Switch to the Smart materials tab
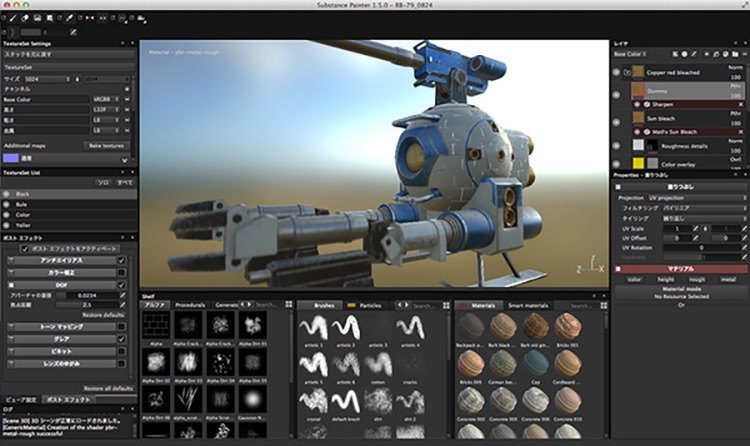The width and height of the screenshot is (750, 446). pos(528,305)
